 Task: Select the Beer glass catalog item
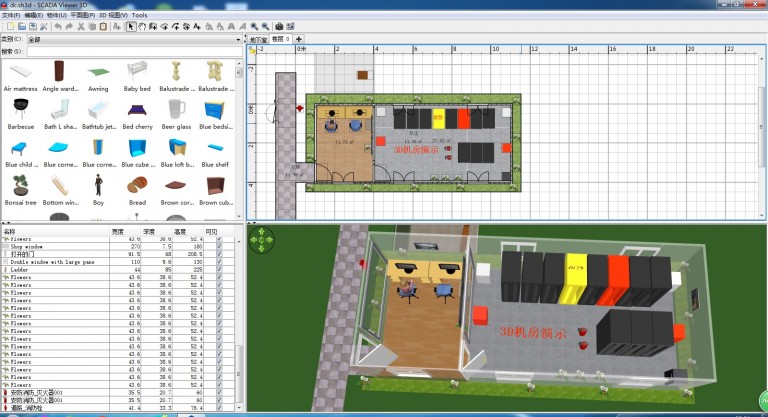(x=176, y=115)
